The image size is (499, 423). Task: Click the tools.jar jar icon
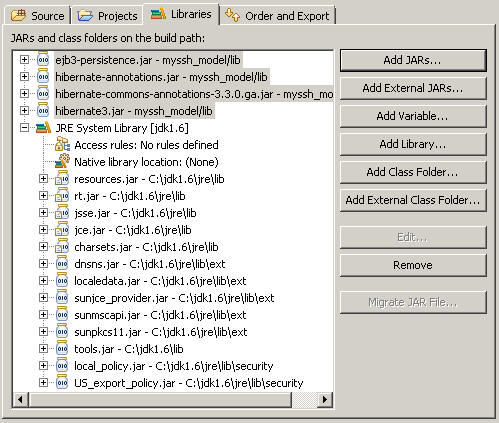click(62, 349)
